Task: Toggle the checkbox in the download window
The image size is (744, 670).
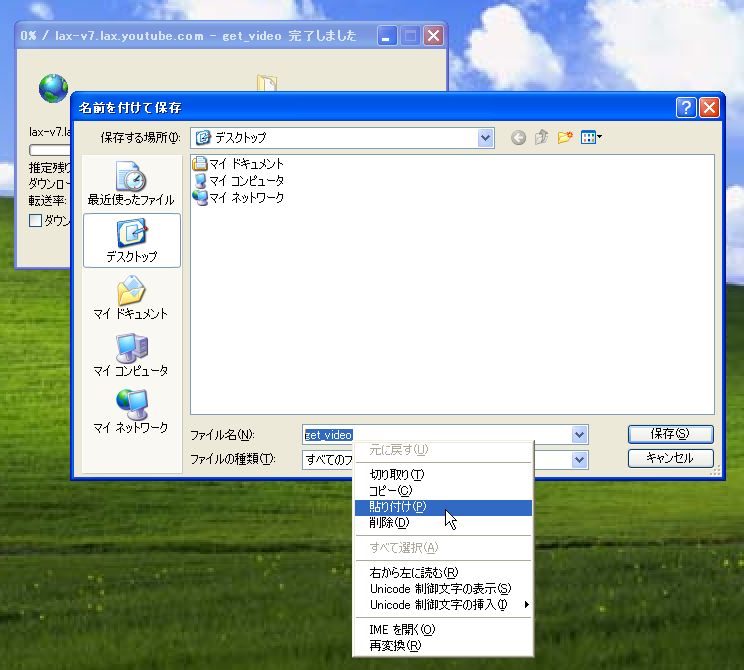Action: click(x=35, y=221)
